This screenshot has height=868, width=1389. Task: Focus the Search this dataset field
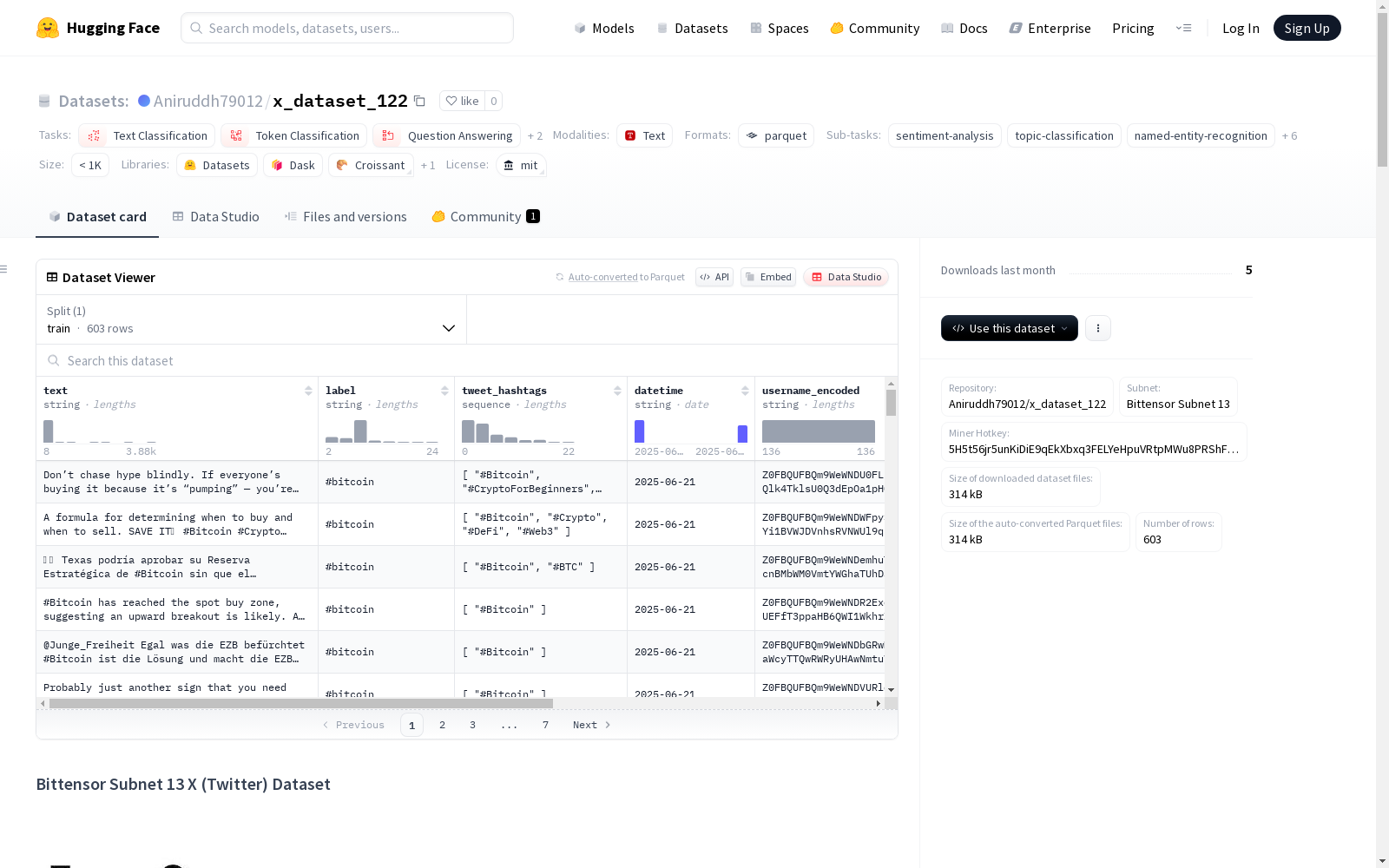click(467, 360)
